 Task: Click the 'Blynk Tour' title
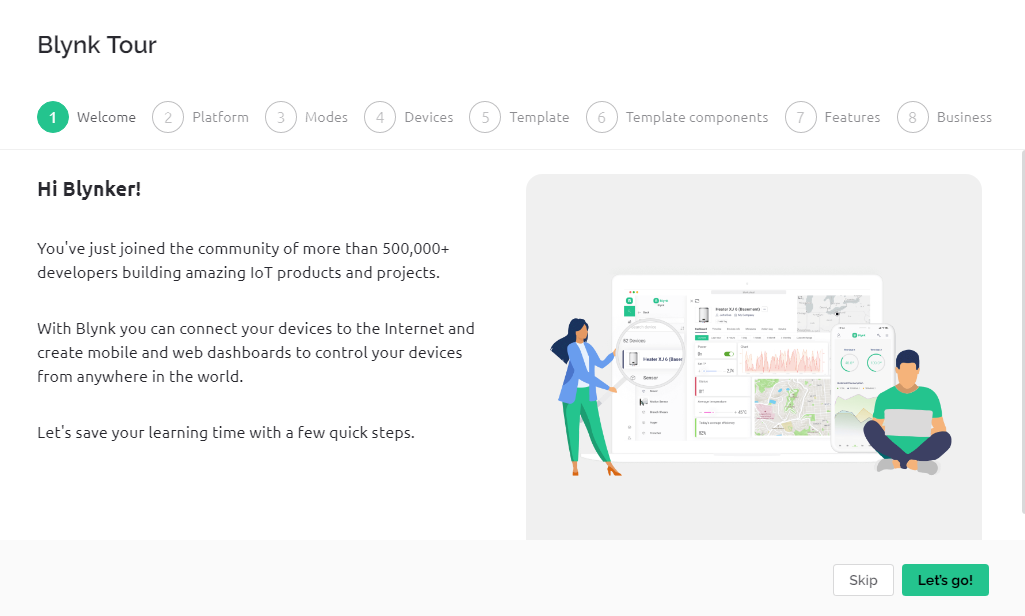click(97, 44)
